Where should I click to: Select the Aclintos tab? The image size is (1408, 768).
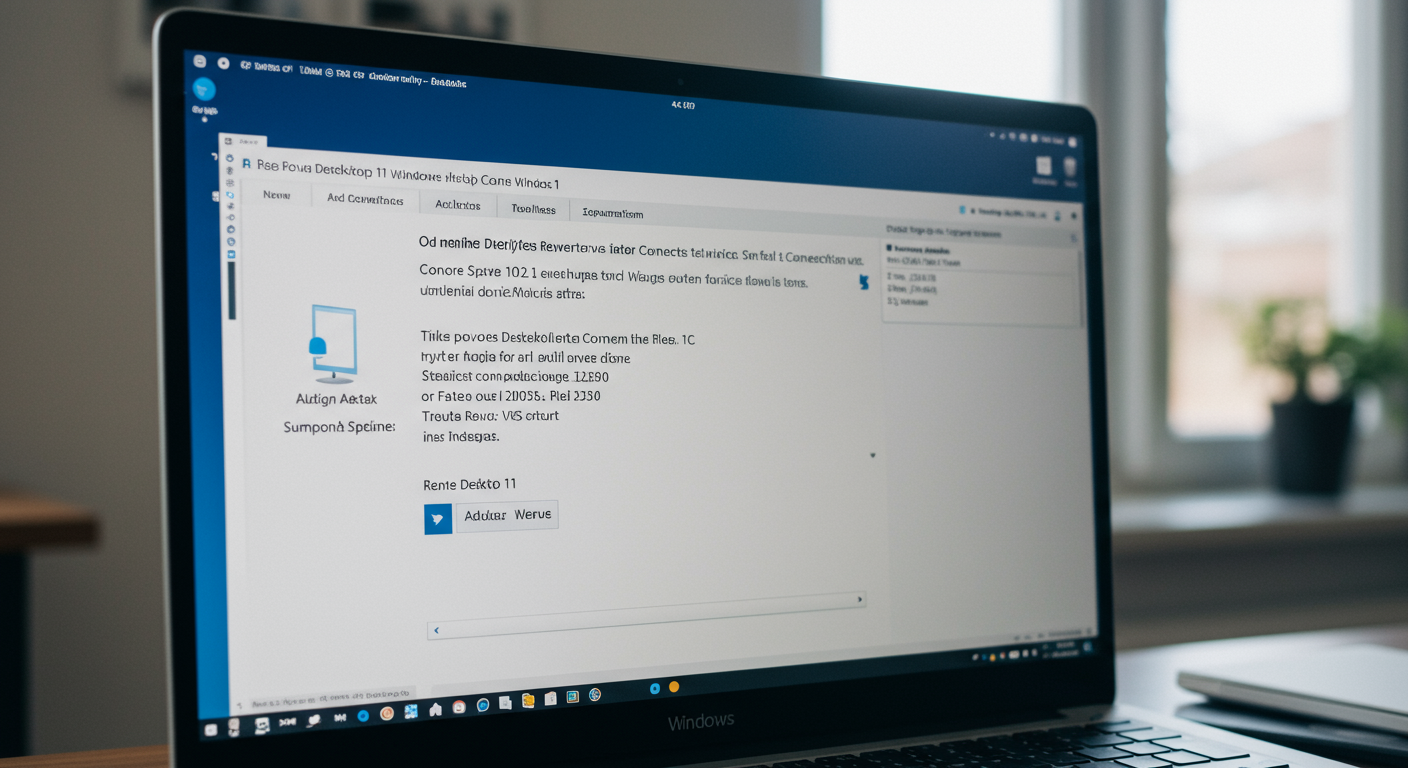[x=458, y=205]
